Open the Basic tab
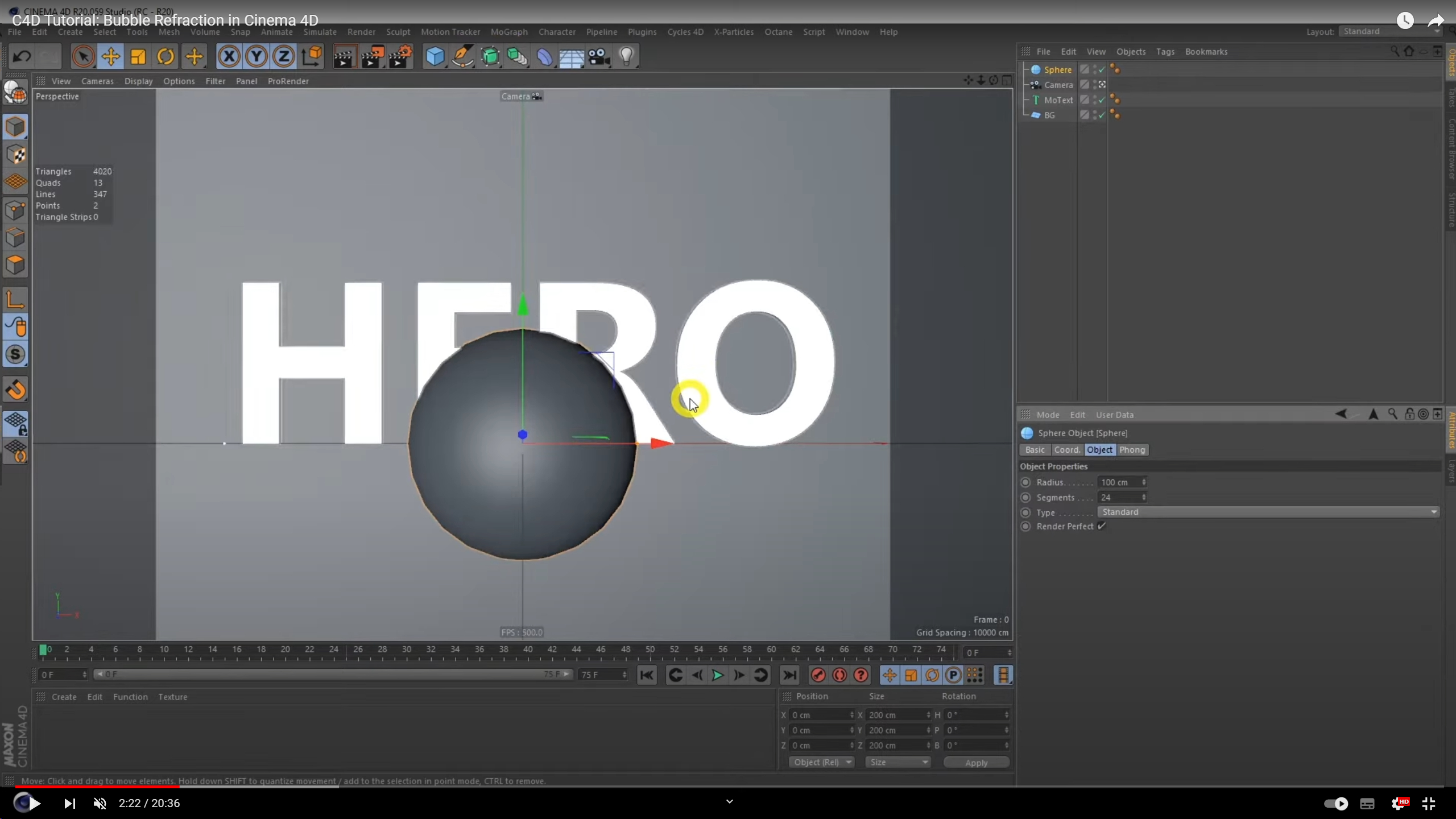This screenshot has width=1456, height=819. click(1035, 450)
